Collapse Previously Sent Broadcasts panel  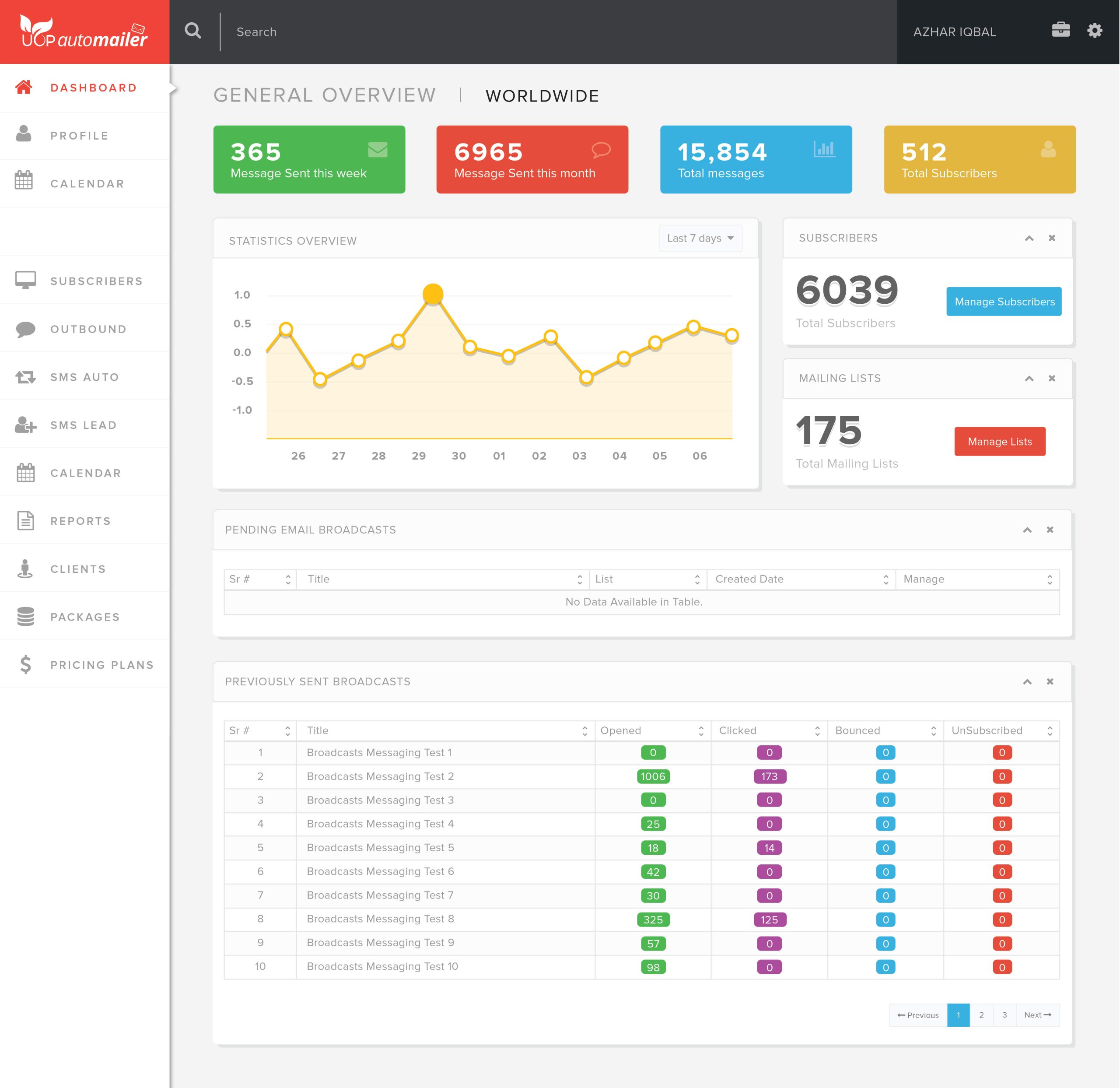[1027, 681]
